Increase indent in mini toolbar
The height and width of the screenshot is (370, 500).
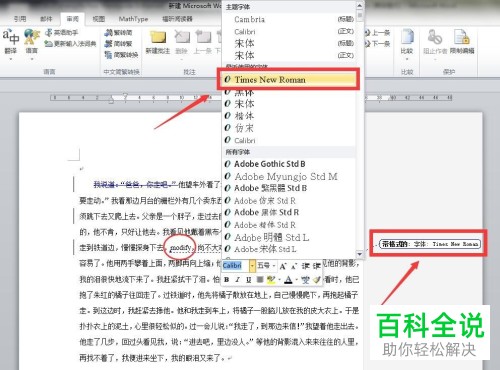tap(317, 266)
